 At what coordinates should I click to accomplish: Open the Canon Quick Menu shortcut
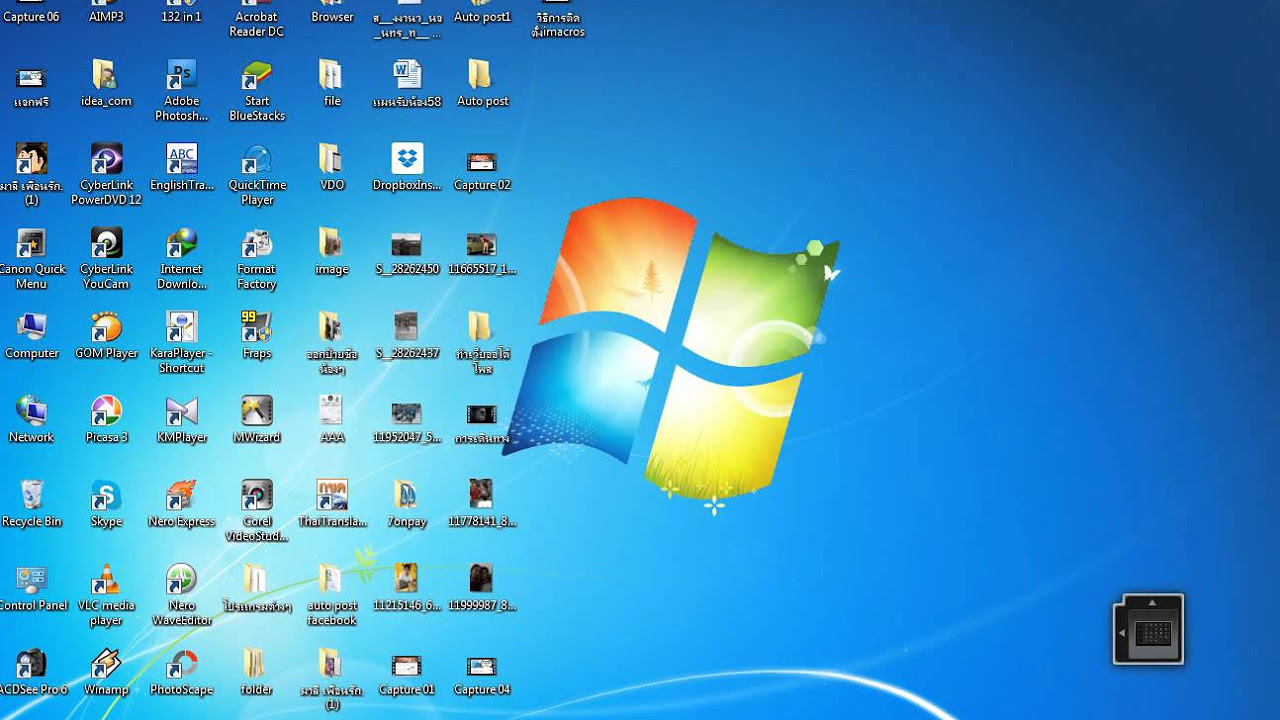pyautogui.click(x=31, y=244)
